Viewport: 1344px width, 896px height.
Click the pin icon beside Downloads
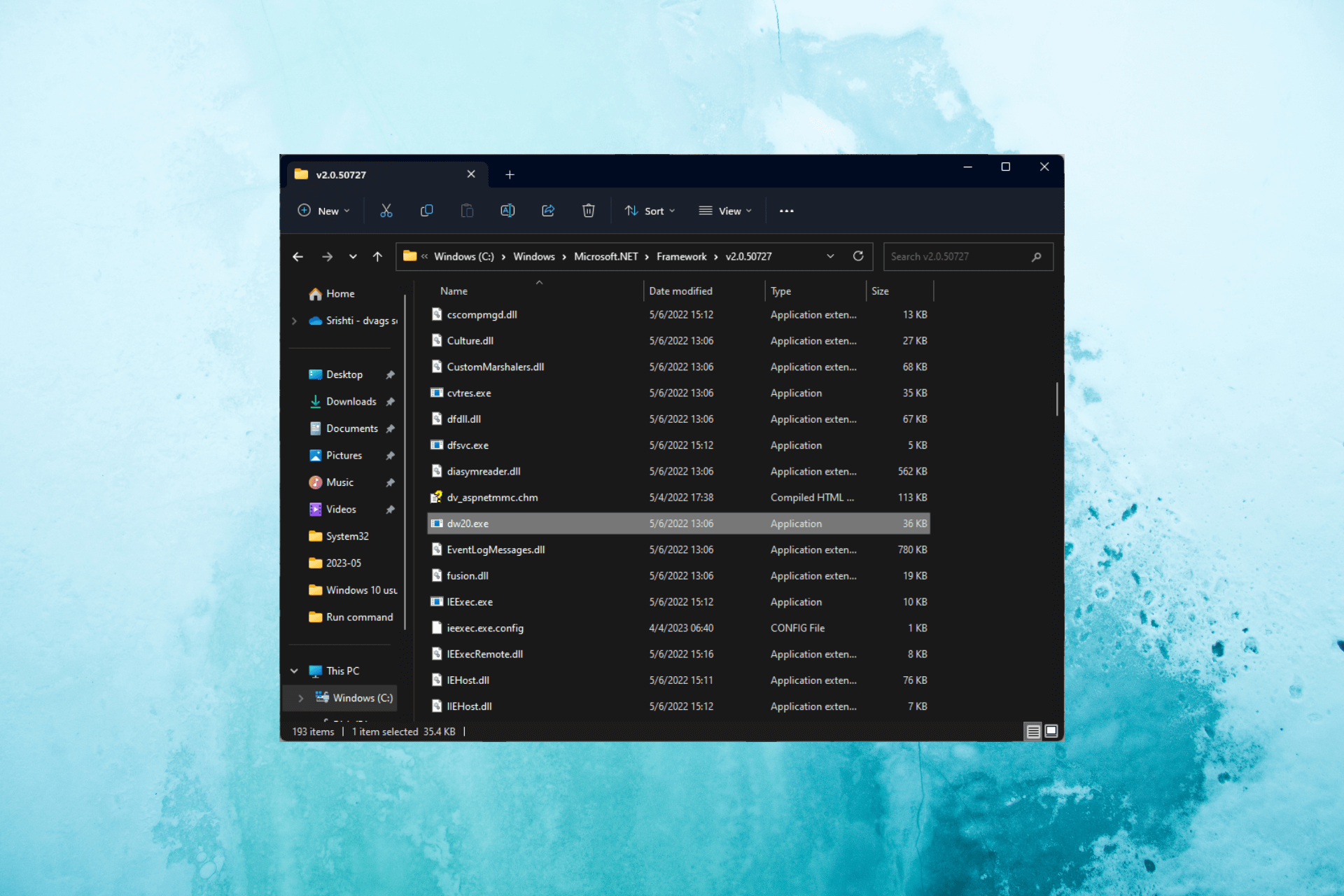click(391, 402)
